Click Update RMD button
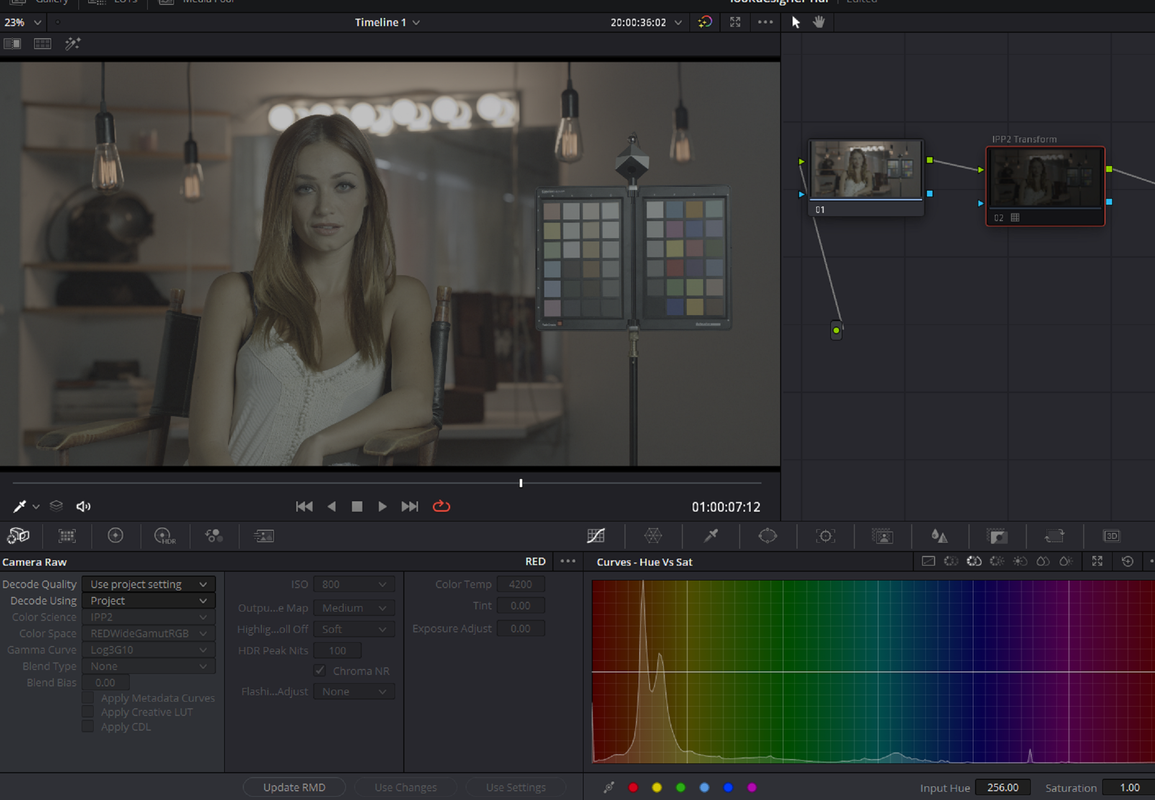The width and height of the screenshot is (1155, 800). pos(294,787)
